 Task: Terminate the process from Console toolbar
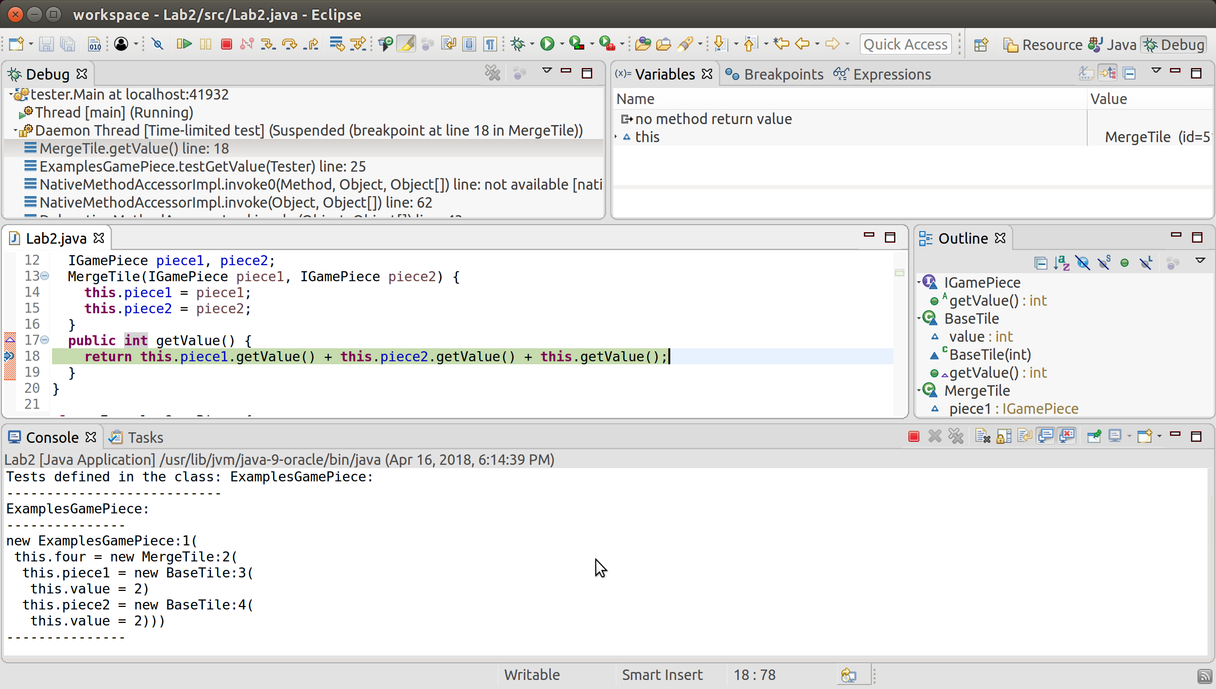click(913, 437)
